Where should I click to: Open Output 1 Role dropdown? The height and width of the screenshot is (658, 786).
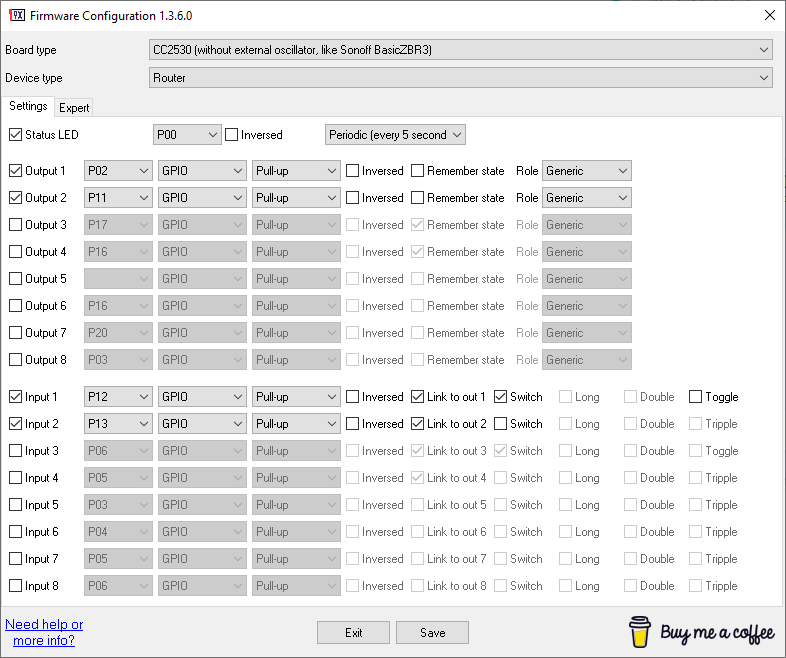[x=586, y=171]
